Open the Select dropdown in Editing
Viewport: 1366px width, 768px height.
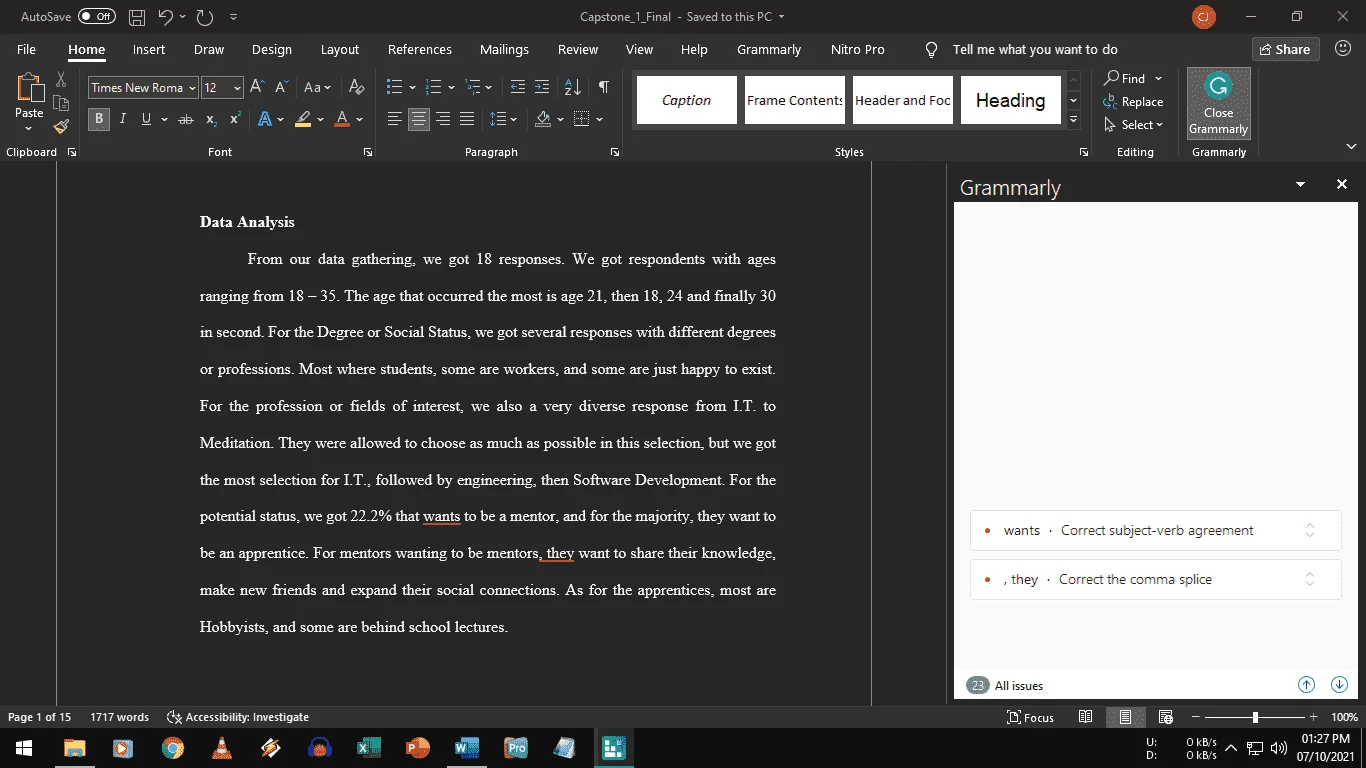pyautogui.click(x=1134, y=125)
